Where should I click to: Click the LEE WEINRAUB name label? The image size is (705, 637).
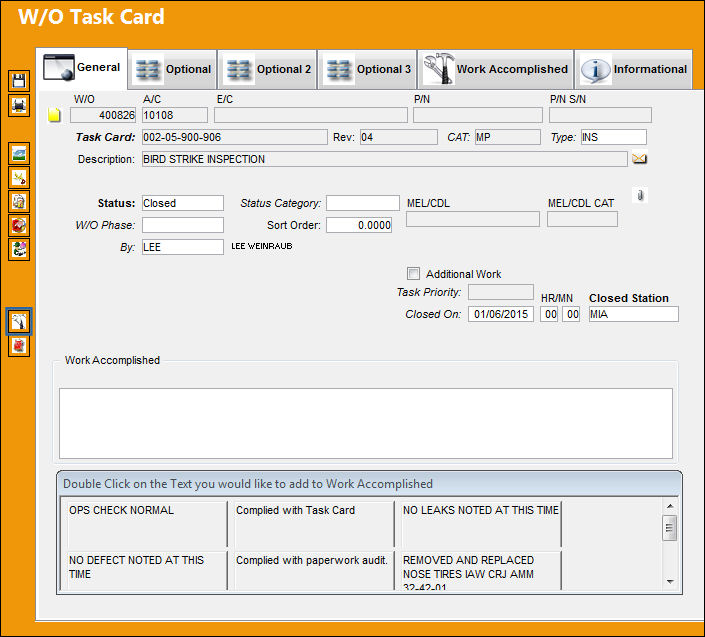[262, 246]
